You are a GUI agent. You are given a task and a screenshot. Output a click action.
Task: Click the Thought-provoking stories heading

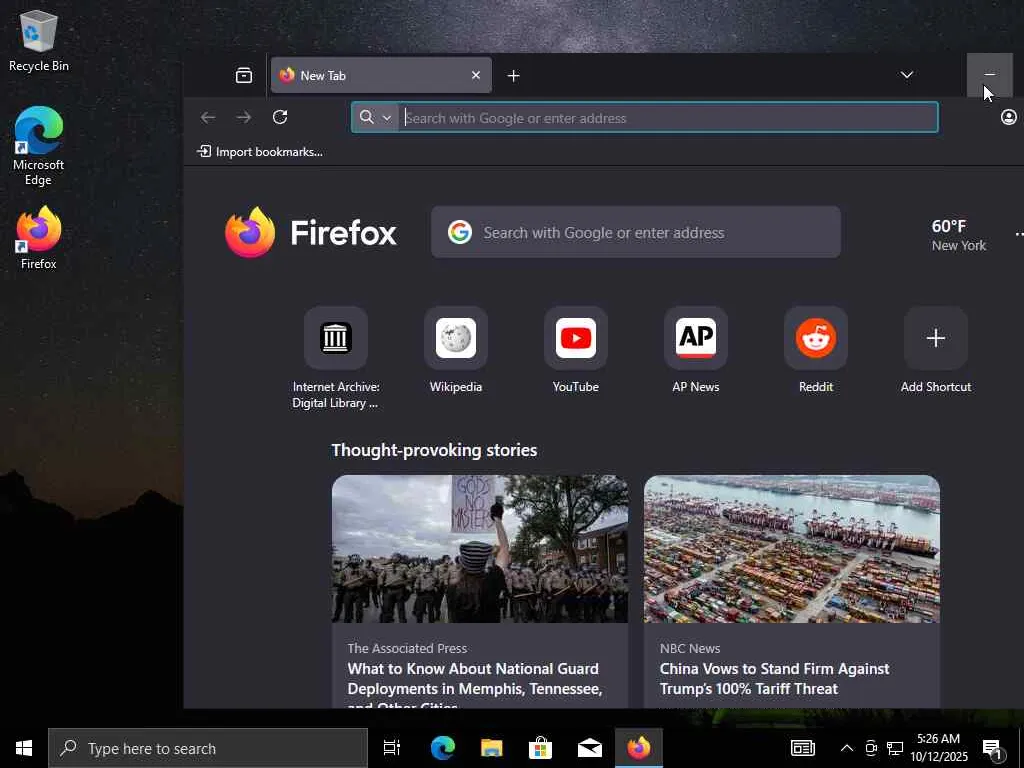[434, 450]
